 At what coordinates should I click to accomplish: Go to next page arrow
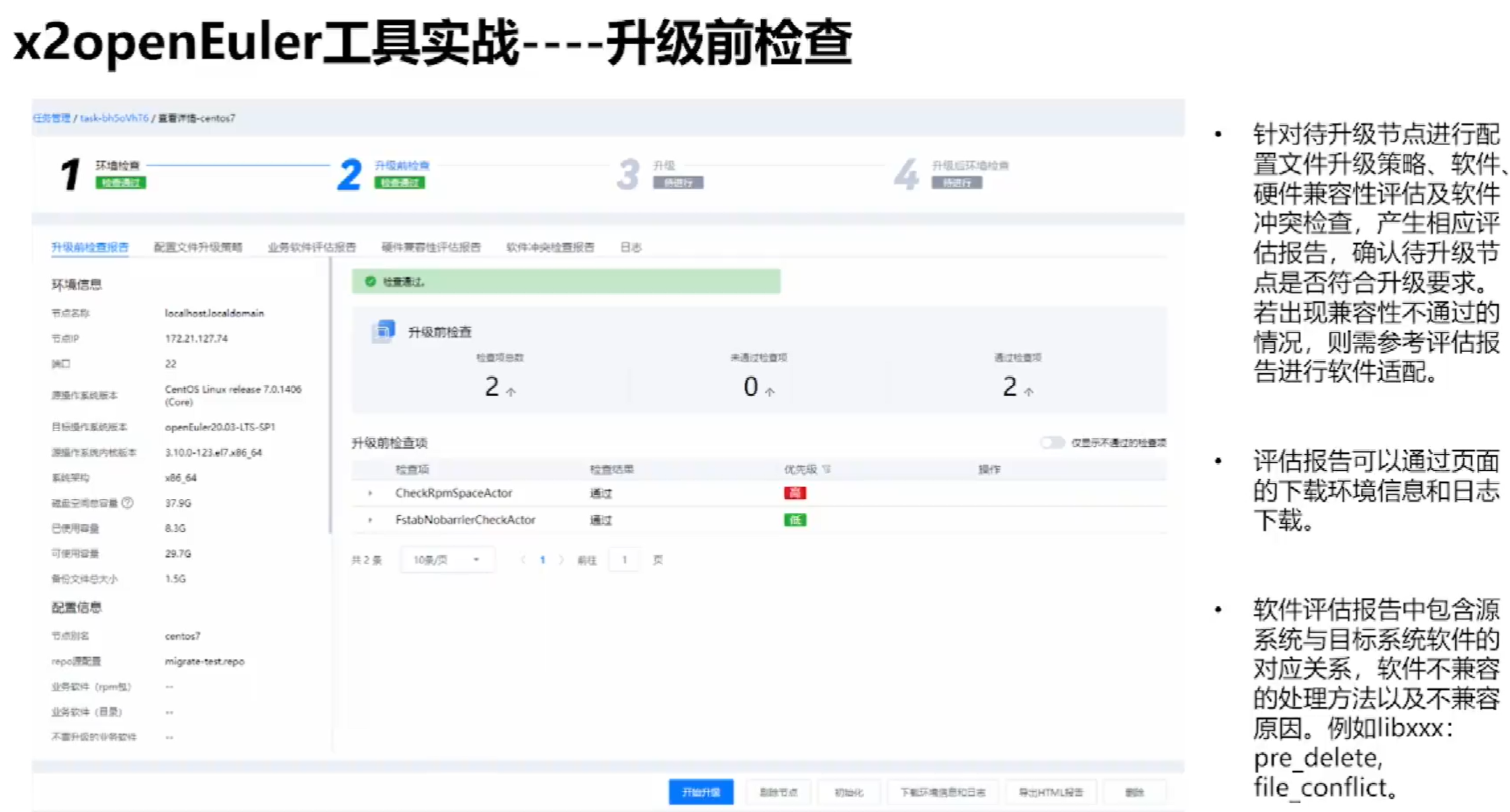coord(561,559)
